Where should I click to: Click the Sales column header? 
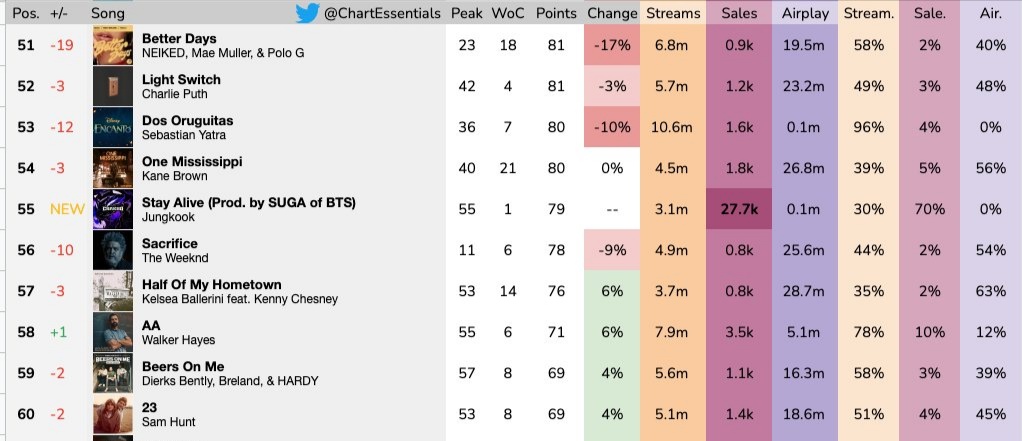tap(739, 13)
